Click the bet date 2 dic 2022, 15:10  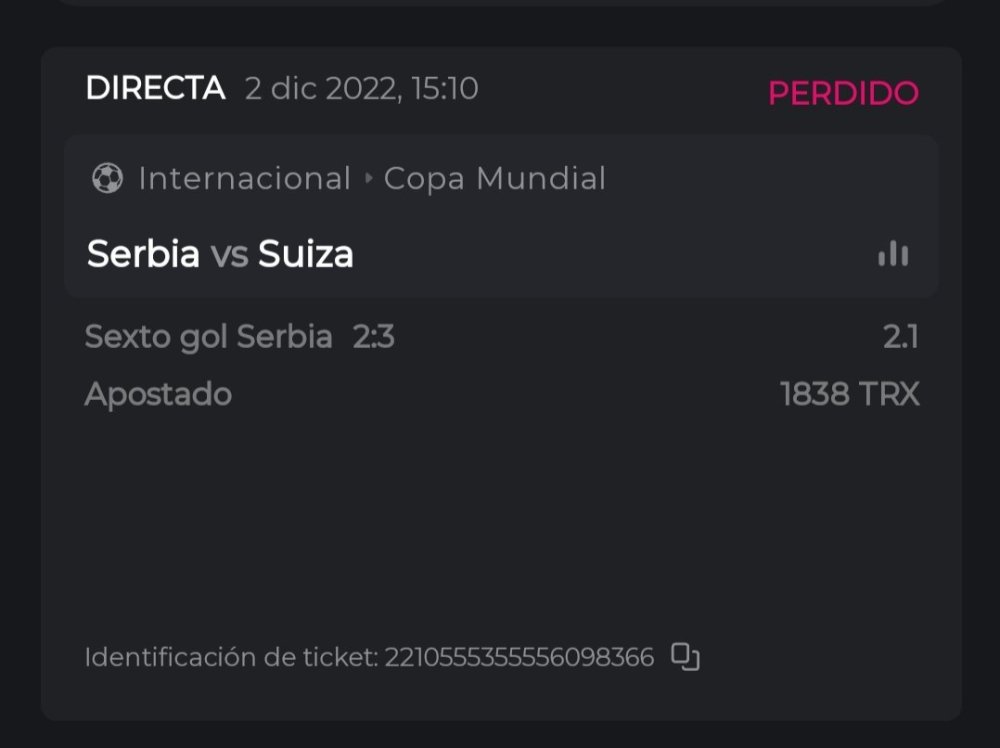(x=362, y=89)
